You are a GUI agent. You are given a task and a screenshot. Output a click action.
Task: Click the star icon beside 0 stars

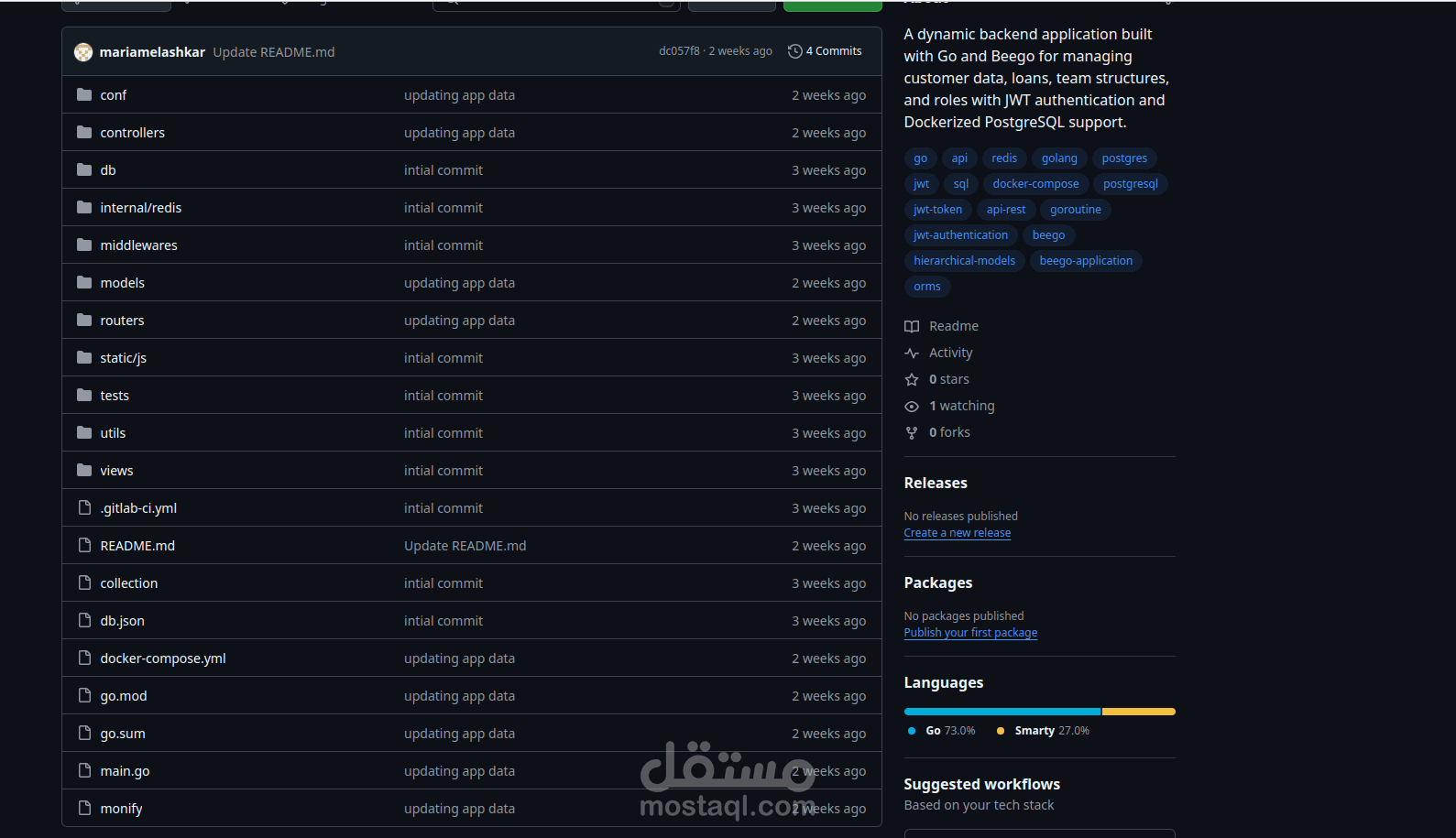click(912, 379)
